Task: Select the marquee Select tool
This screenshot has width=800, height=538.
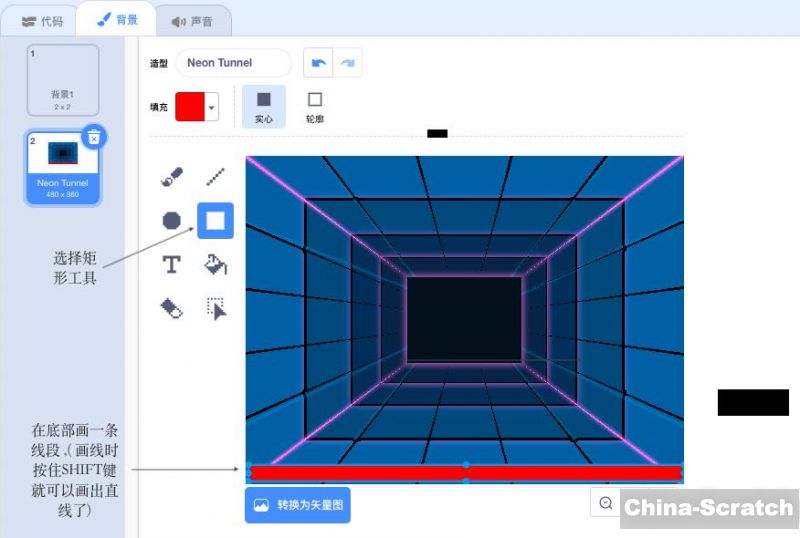Action: [215, 308]
